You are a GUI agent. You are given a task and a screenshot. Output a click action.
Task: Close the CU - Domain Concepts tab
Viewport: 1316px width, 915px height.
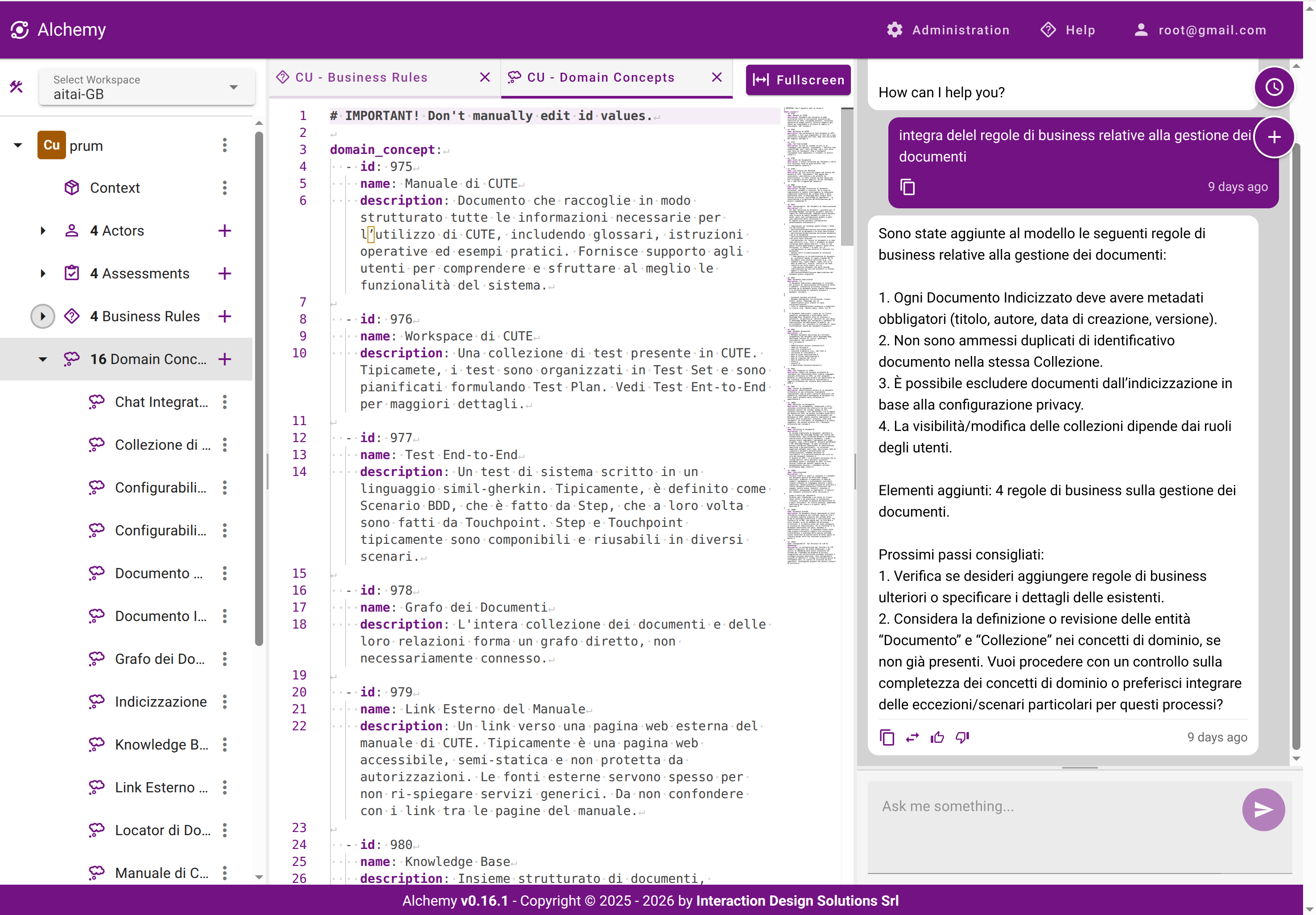(x=717, y=77)
